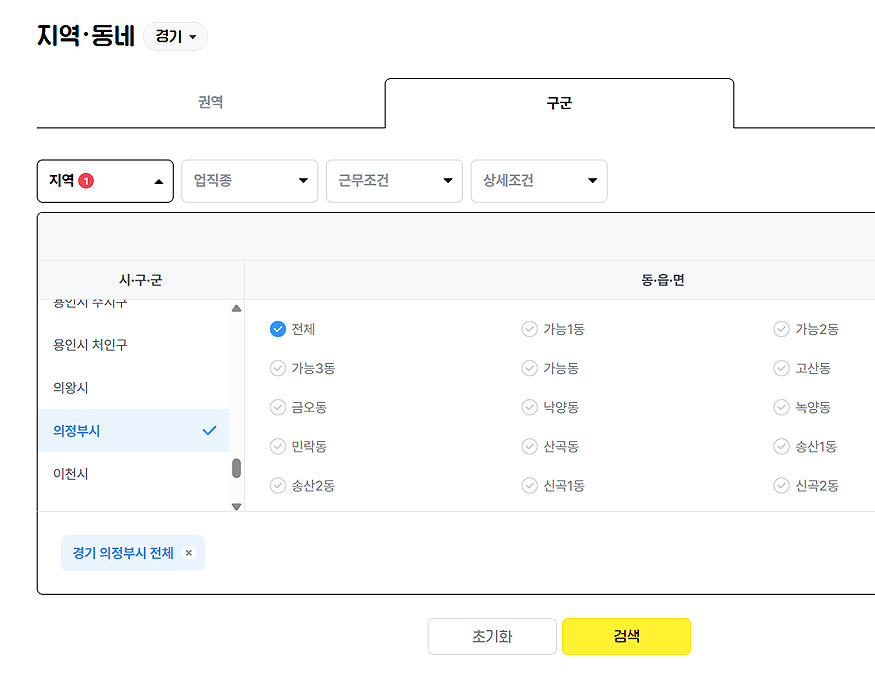Viewport: 875px width, 676px height.
Task: Click the 시·구·군 list scrollbar thumb
Action: point(236,468)
